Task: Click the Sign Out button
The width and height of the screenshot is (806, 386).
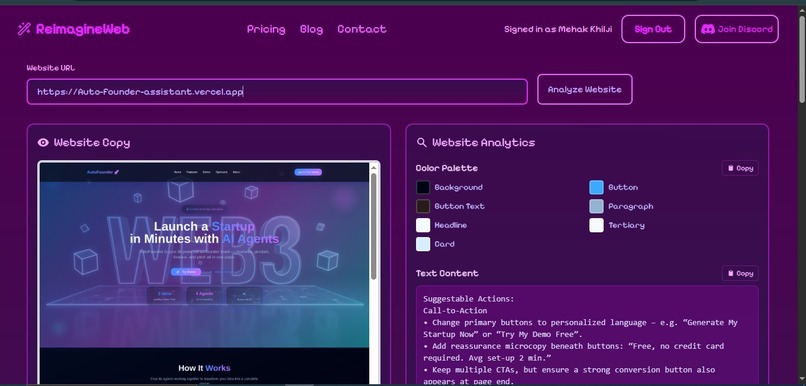Action: (653, 29)
